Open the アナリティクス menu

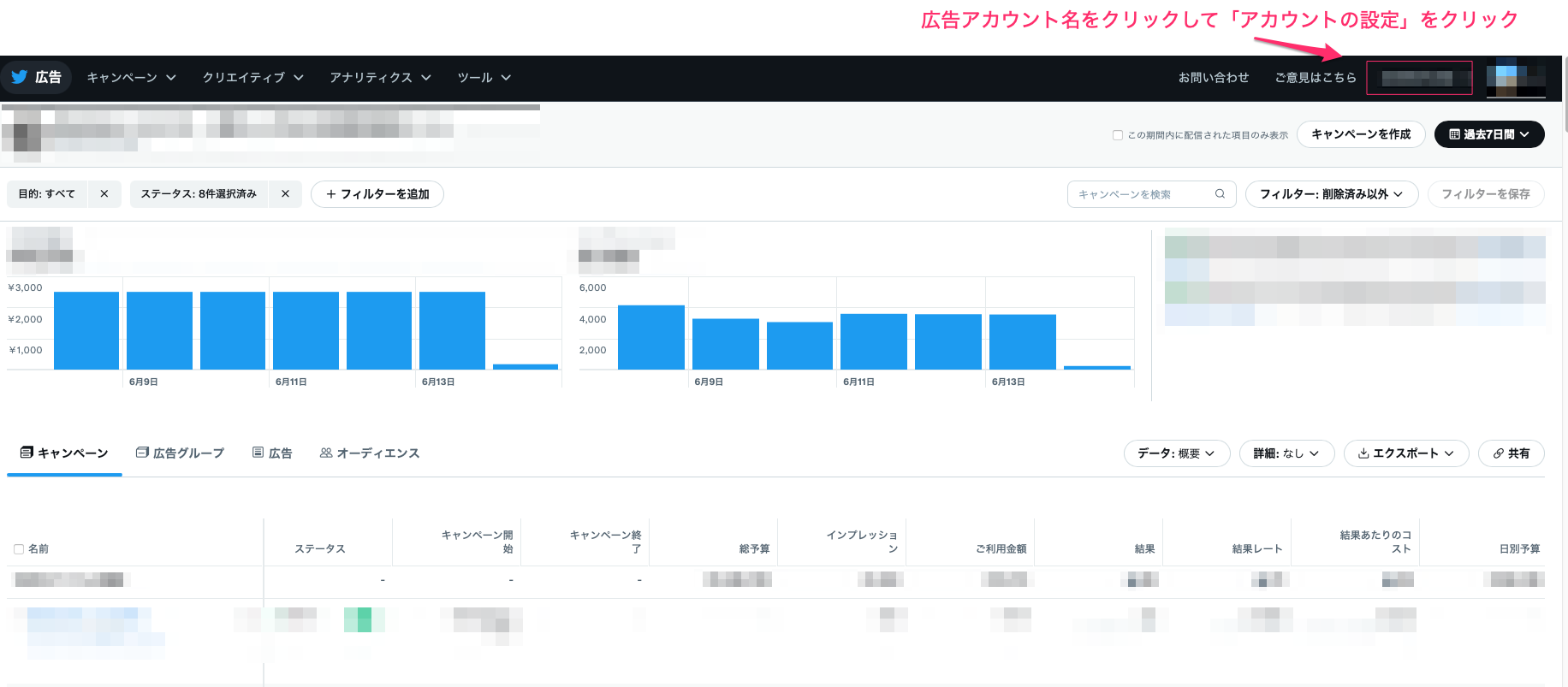pyautogui.click(x=380, y=77)
